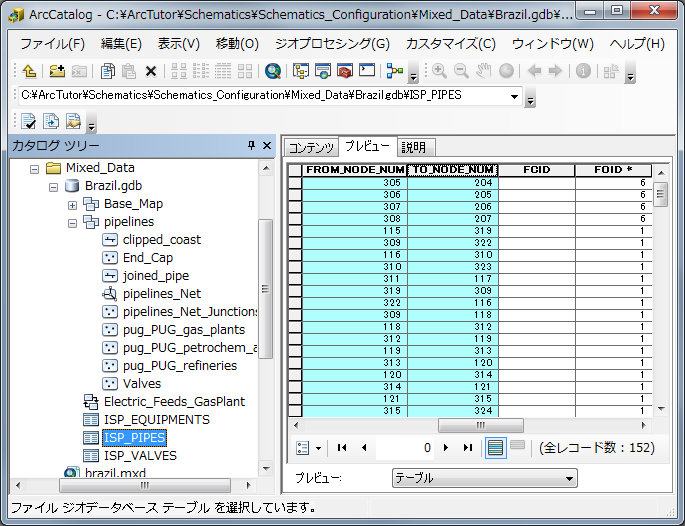Go to the next record
685x526 pixels.
tap(446, 447)
